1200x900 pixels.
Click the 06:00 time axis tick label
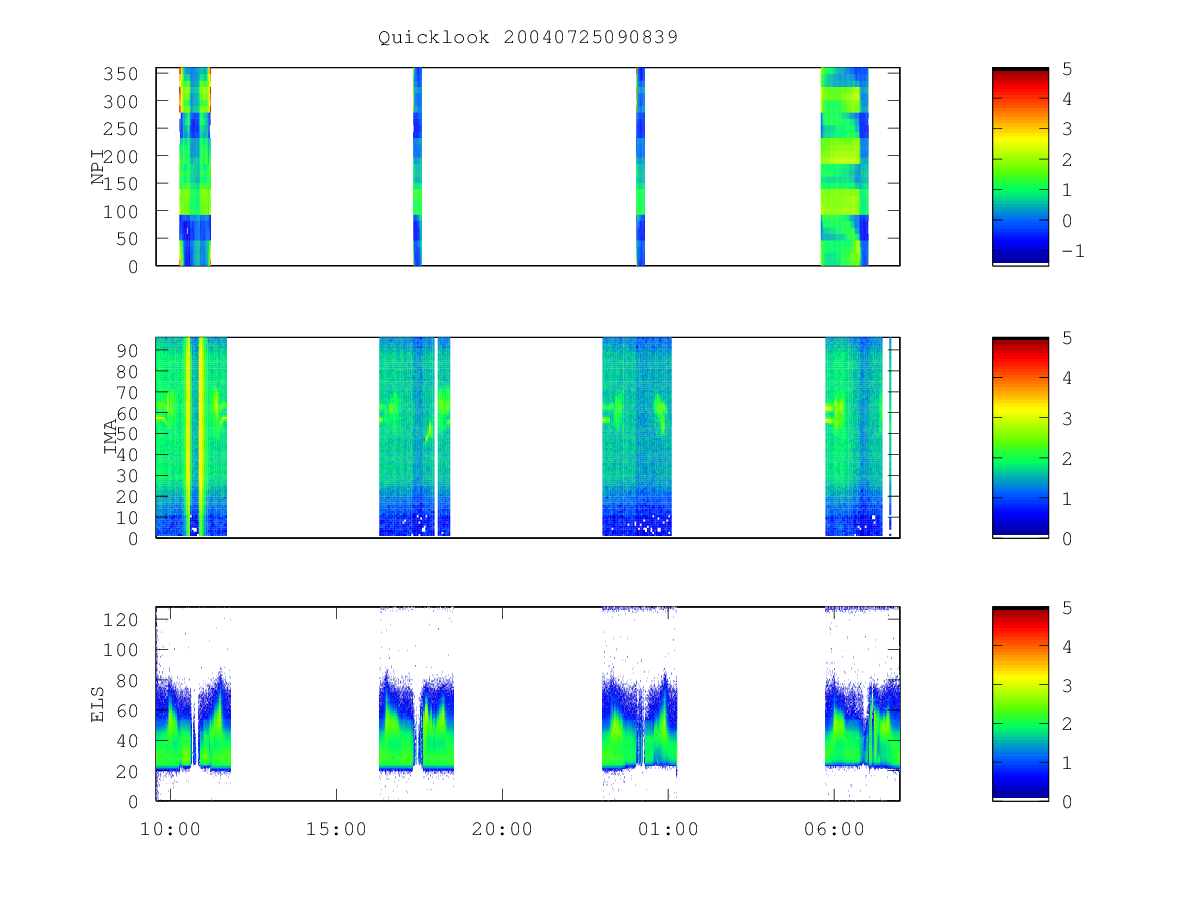pyautogui.click(x=834, y=829)
